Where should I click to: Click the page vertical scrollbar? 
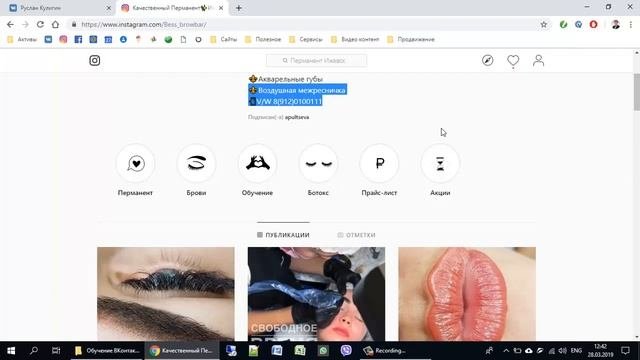pos(637,92)
